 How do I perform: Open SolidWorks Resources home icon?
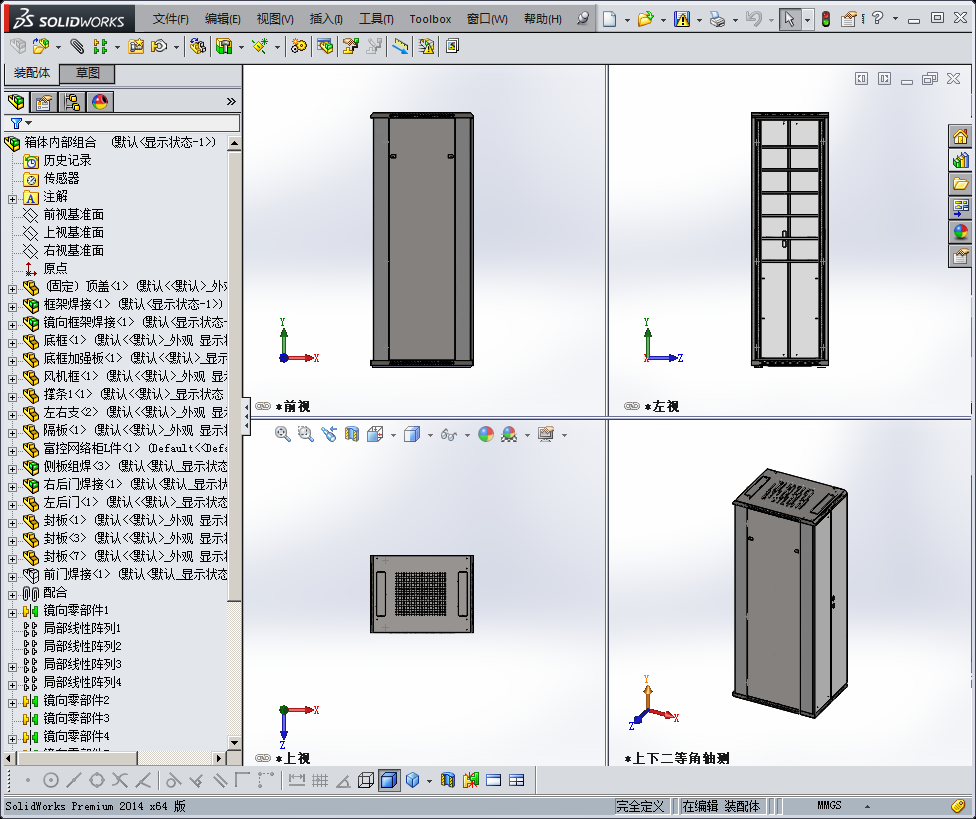tap(960, 137)
